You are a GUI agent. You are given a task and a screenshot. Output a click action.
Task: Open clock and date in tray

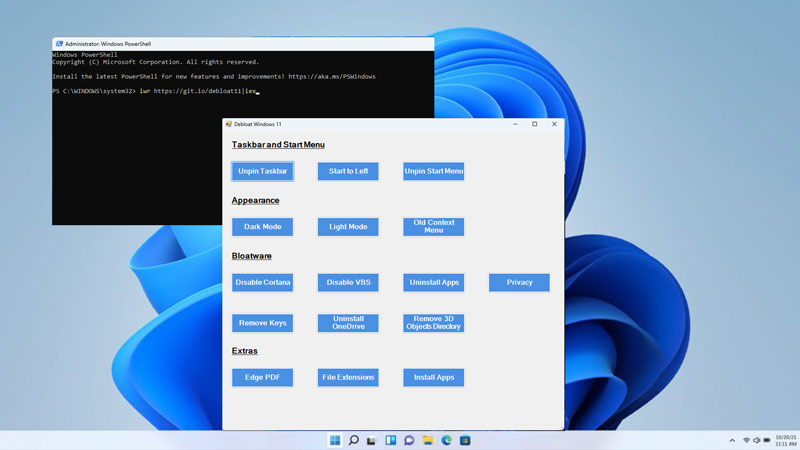click(x=786, y=441)
